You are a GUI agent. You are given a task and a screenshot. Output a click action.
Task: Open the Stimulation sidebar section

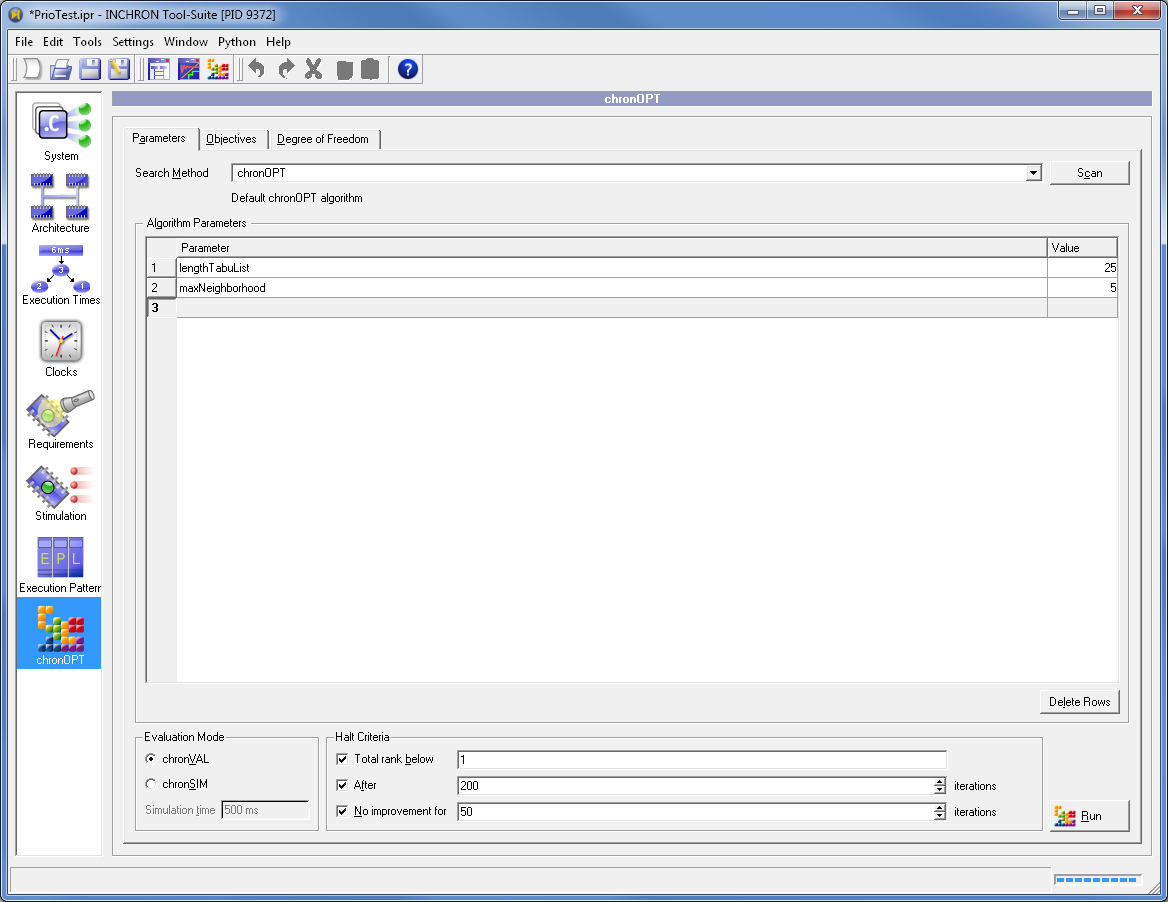[60, 492]
